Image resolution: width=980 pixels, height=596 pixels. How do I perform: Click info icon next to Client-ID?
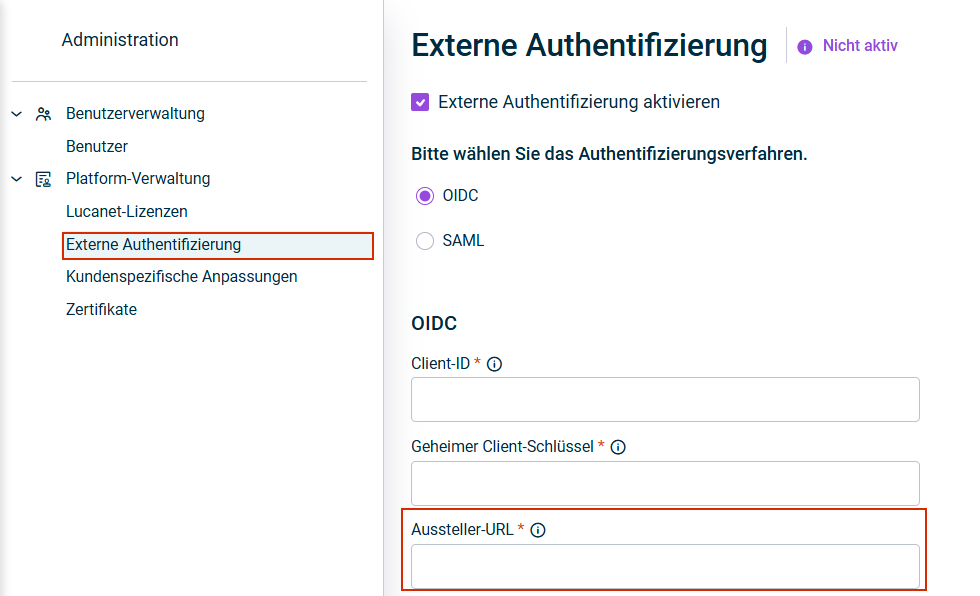coord(494,364)
